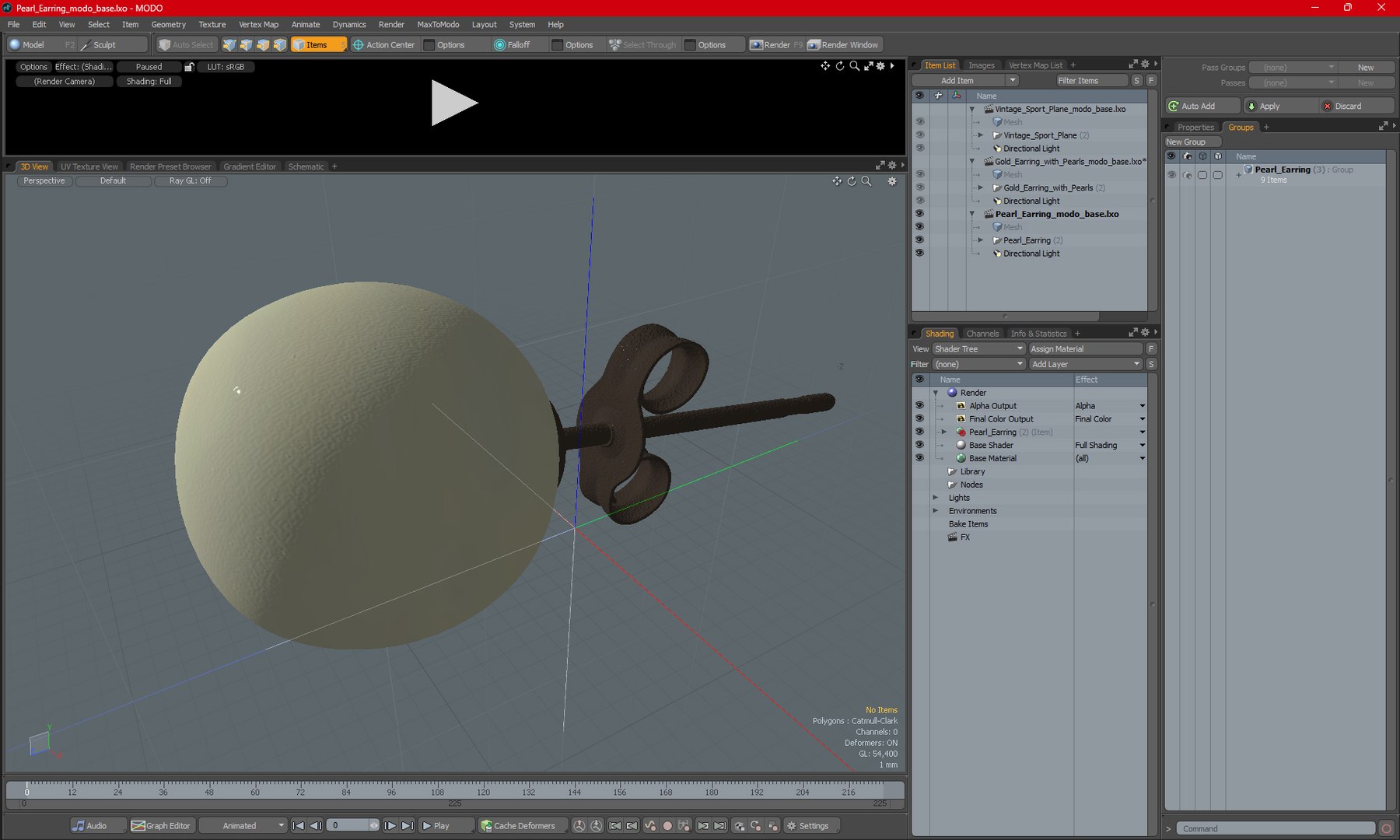
Task: Toggle visibility of Pearl_Earring folder in Item List
Action: [919, 240]
